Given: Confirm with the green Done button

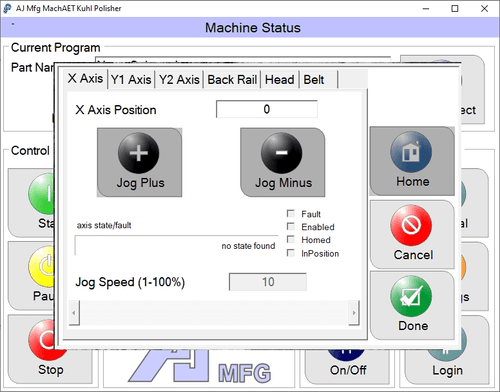Looking at the screenshot, I should pos(412,305).
